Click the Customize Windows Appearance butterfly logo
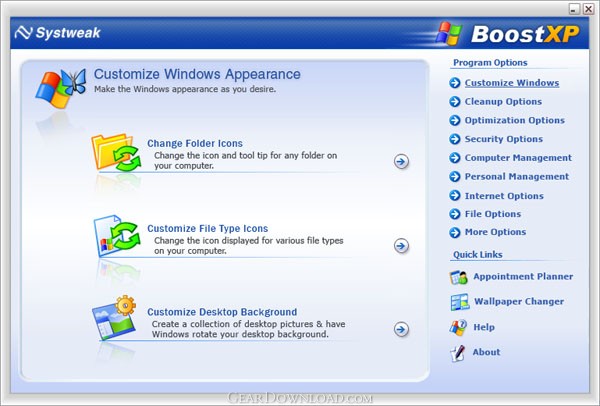600x406 pixels. (x=60, y=89)
